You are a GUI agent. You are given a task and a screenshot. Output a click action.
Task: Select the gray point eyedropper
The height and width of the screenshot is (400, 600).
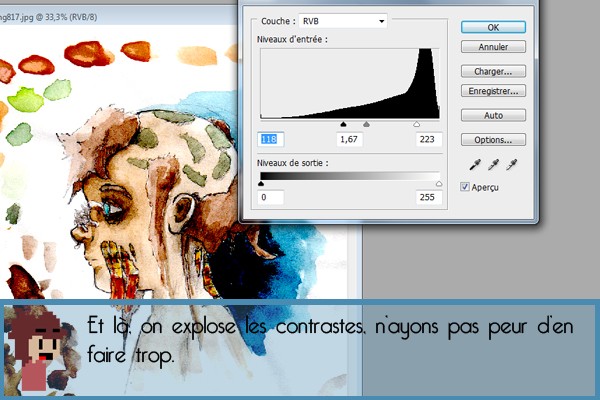click(493, 165)
